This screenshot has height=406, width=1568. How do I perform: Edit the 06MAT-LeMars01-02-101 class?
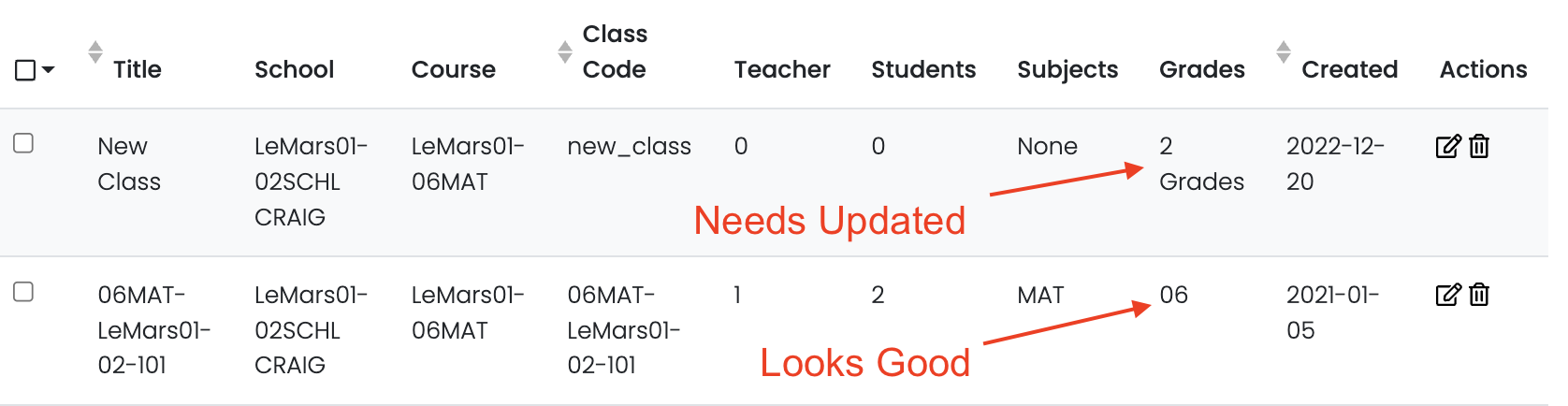click(x=1447, y=296)
